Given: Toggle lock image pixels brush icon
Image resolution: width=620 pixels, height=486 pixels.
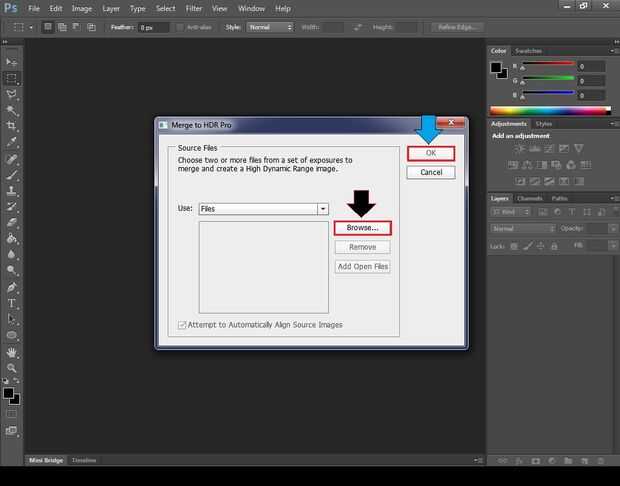Looking at the screenshot, I should click(x=527, y=246).
